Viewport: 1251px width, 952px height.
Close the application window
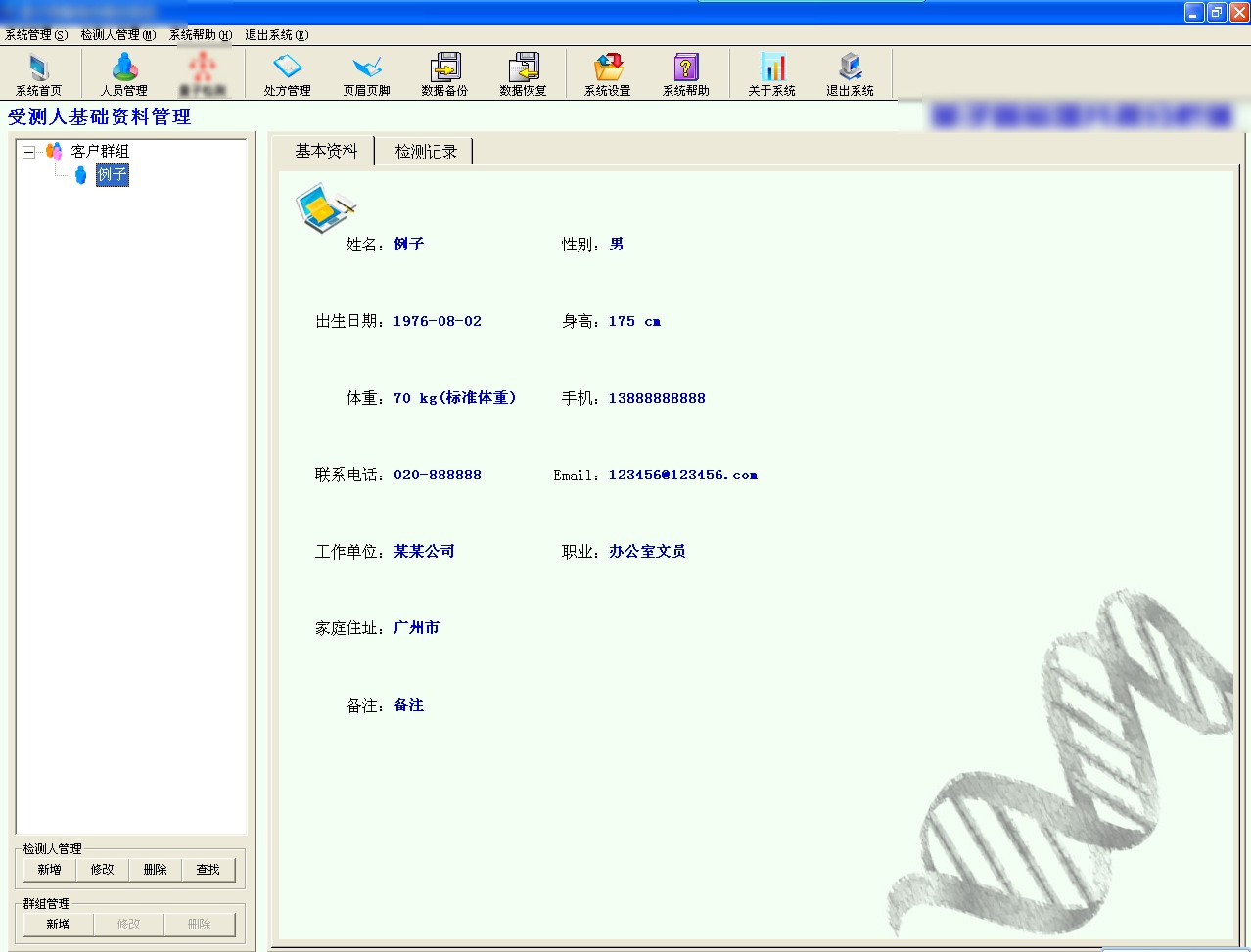click(x=1239, y=12)
